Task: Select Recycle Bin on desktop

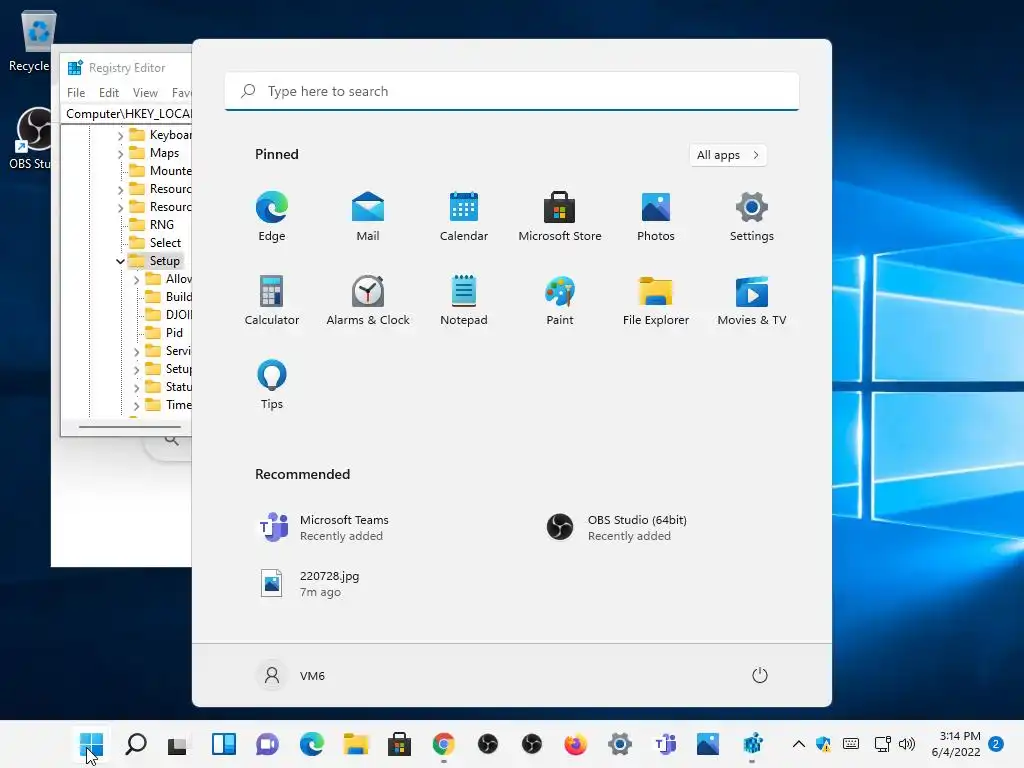Action: 38,40
